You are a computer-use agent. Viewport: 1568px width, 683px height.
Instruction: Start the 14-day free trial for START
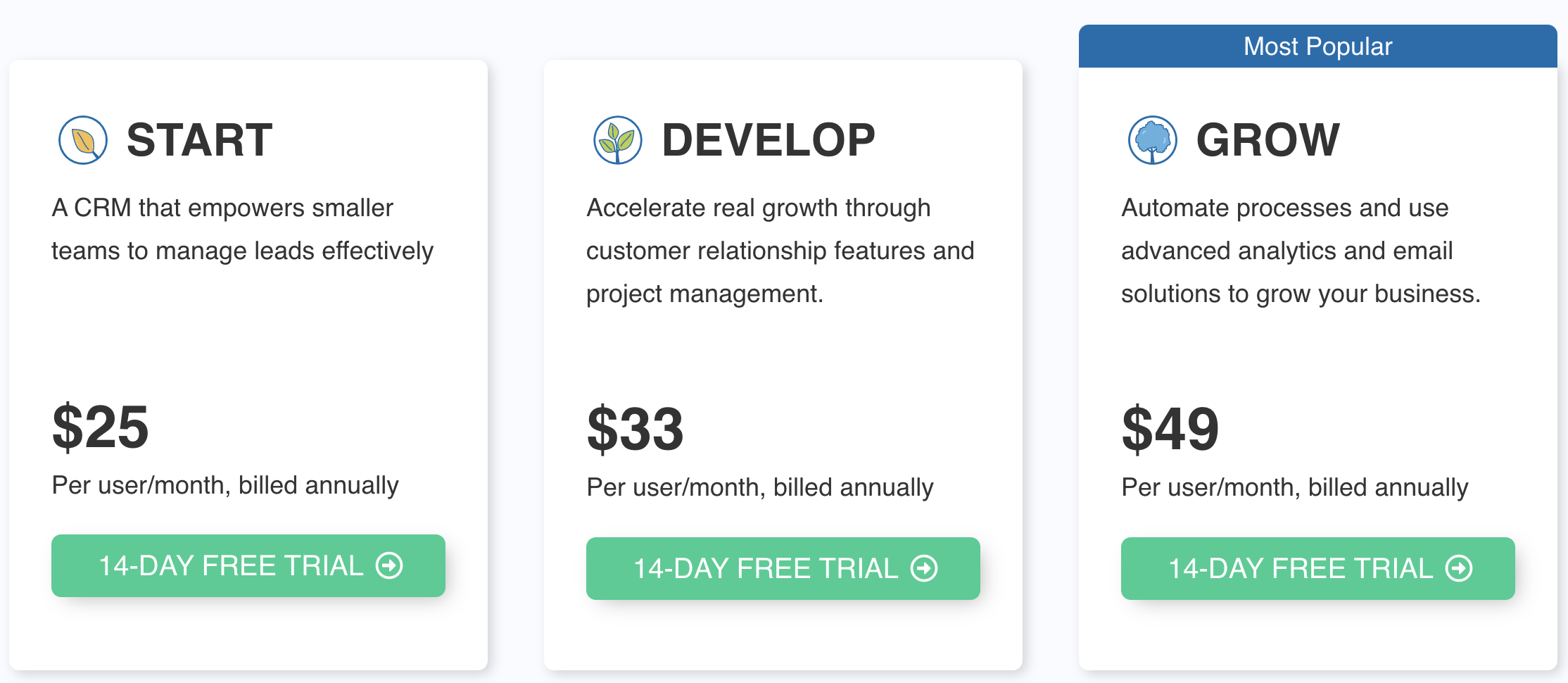(248, 565)
